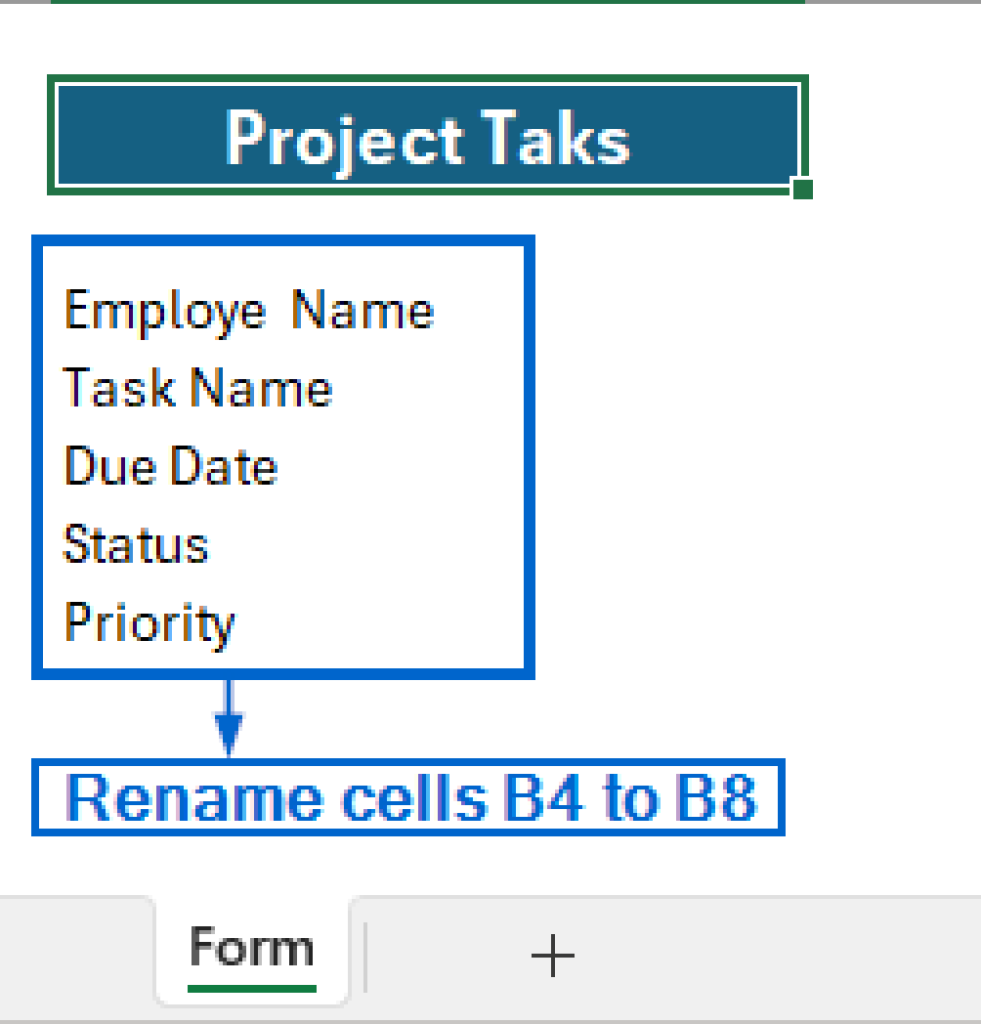The height and width of the screenshot is (1024, 981).
Task: Select the Task Name cell
Action: pyautogui.click(x=197, y=388)
